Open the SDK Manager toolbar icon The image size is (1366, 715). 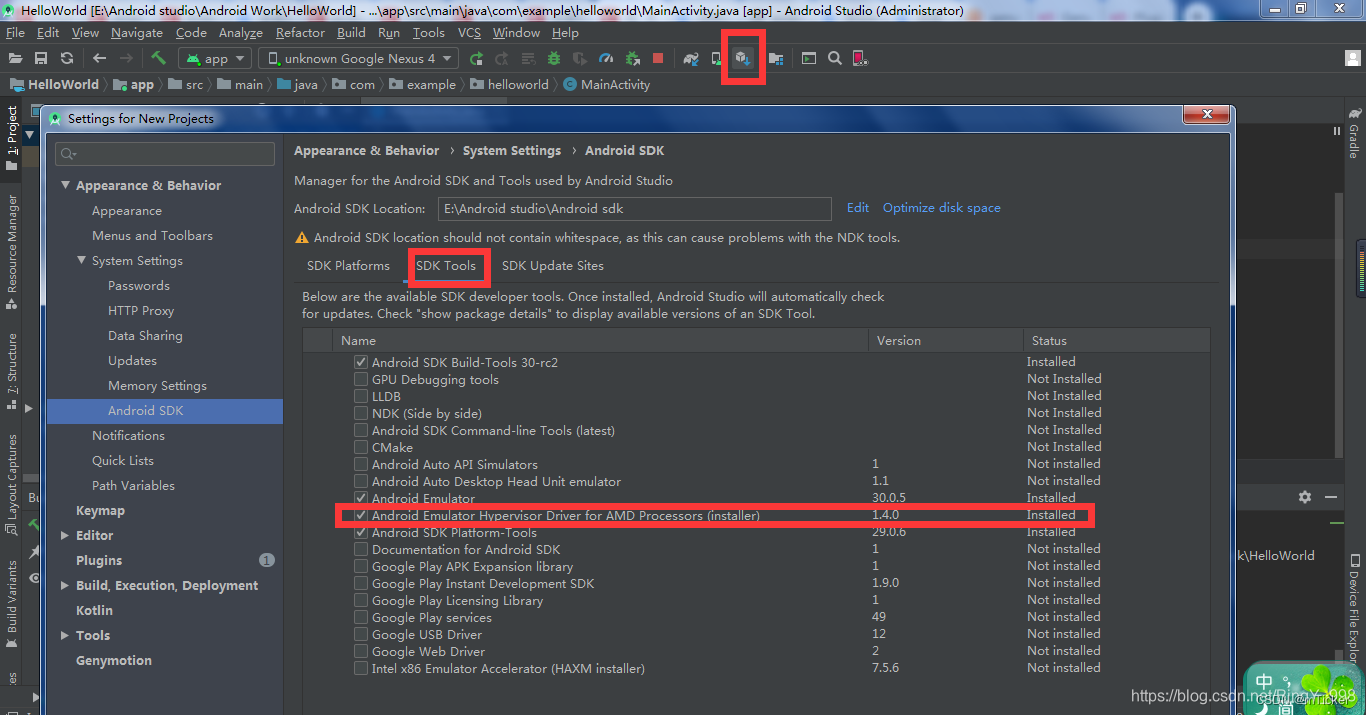click(x=743, y=59)
